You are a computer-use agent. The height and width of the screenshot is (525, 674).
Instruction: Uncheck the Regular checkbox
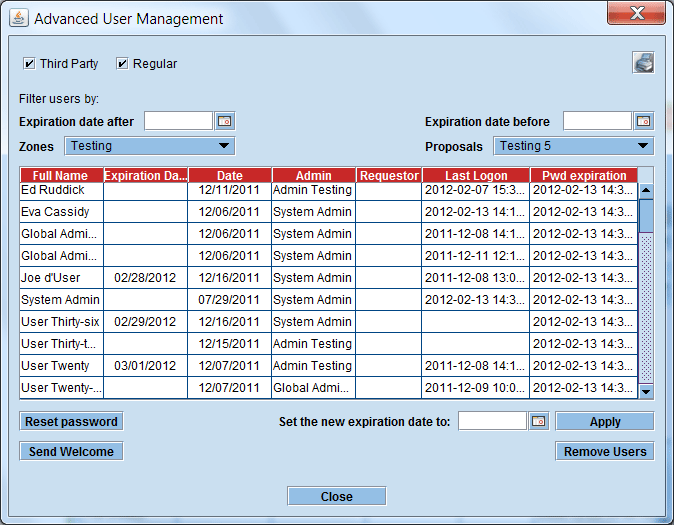122,64
